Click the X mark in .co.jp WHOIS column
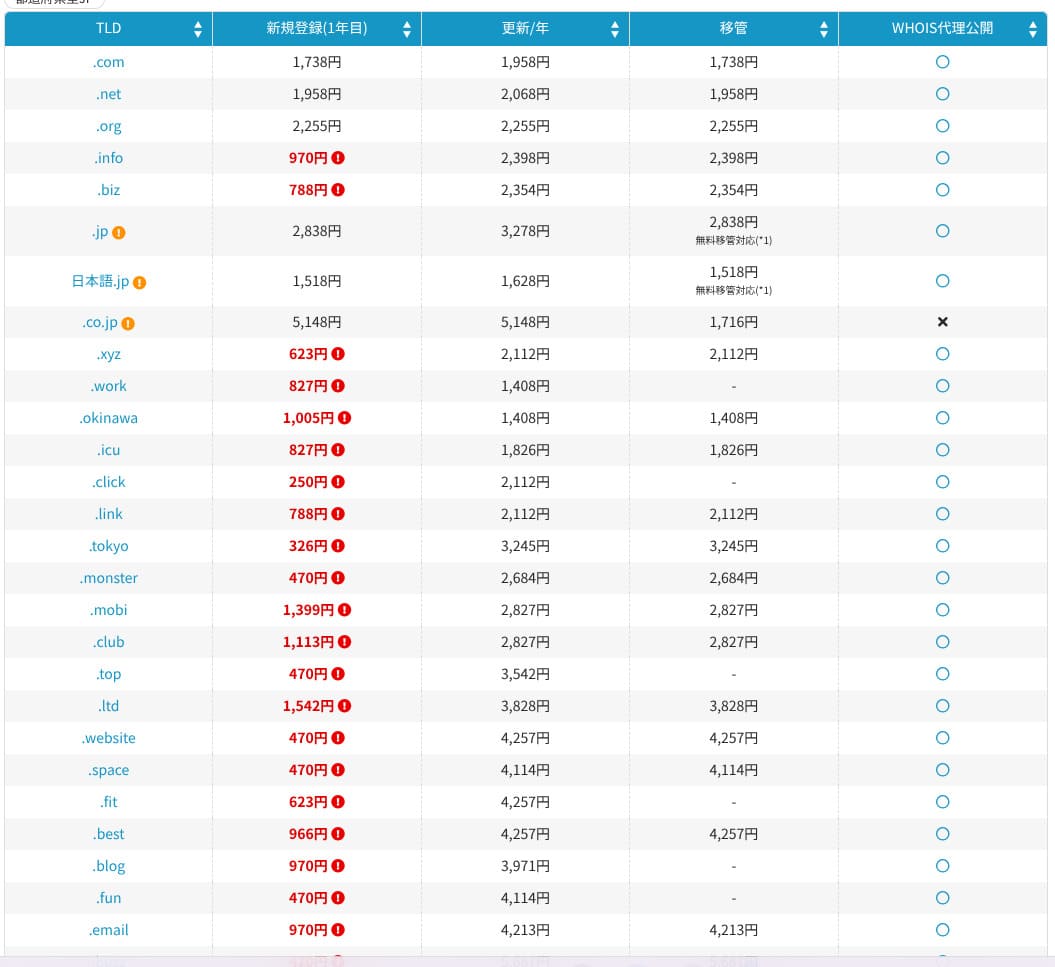This screenshot has height=967, width=1055. click(942, 322)
